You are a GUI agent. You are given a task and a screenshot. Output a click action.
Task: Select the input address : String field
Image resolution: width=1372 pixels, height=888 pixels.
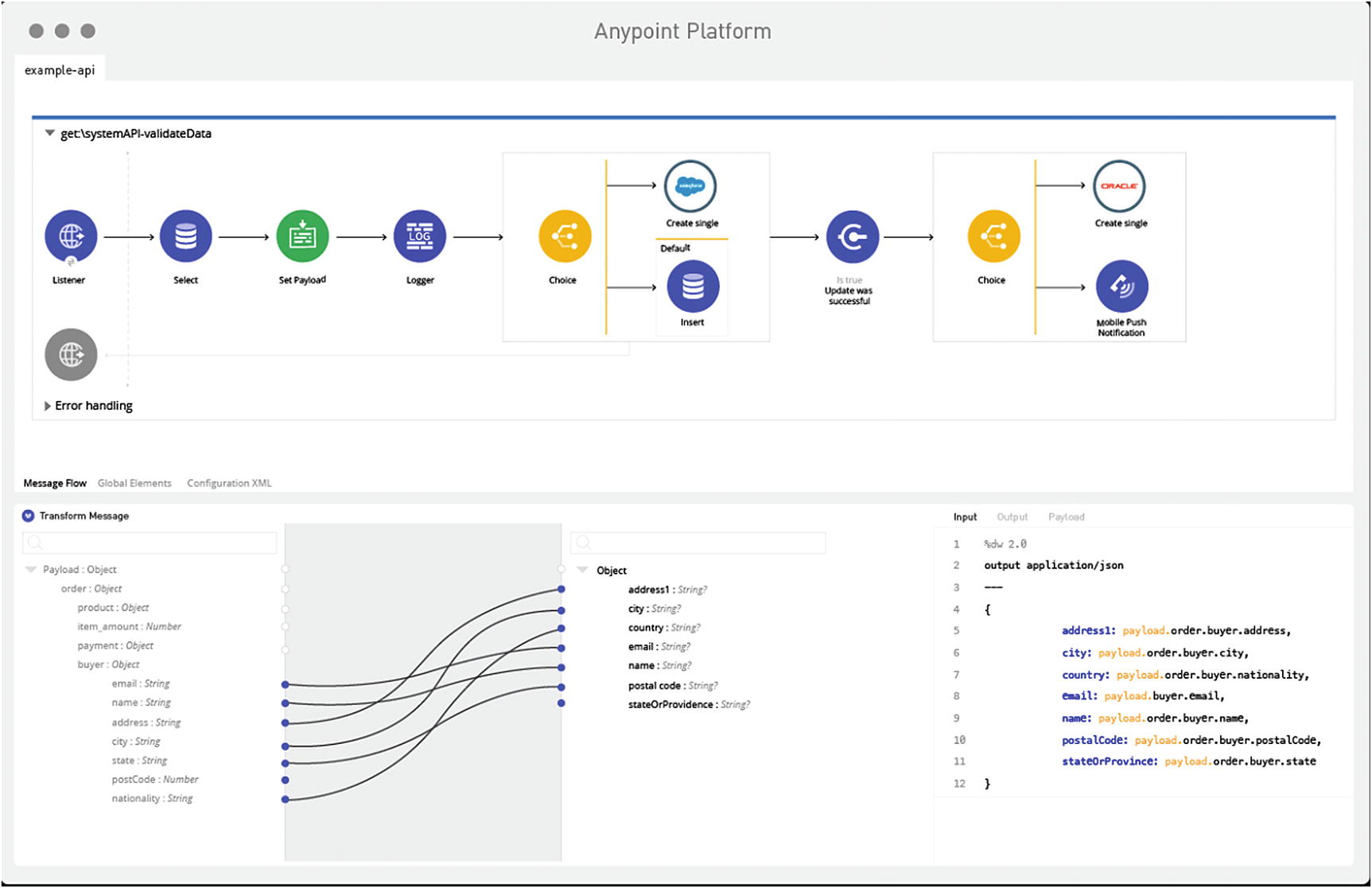point(146,722)
